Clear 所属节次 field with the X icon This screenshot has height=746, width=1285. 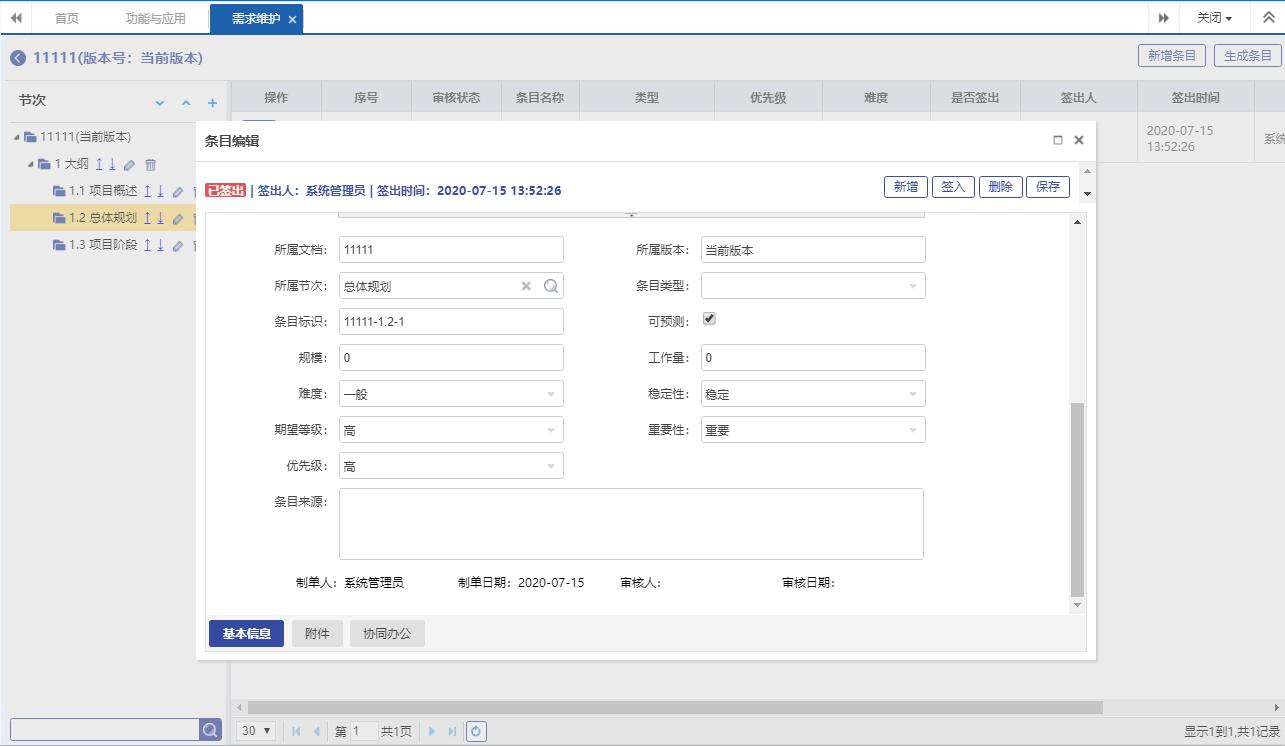click(x=526, y=286)
